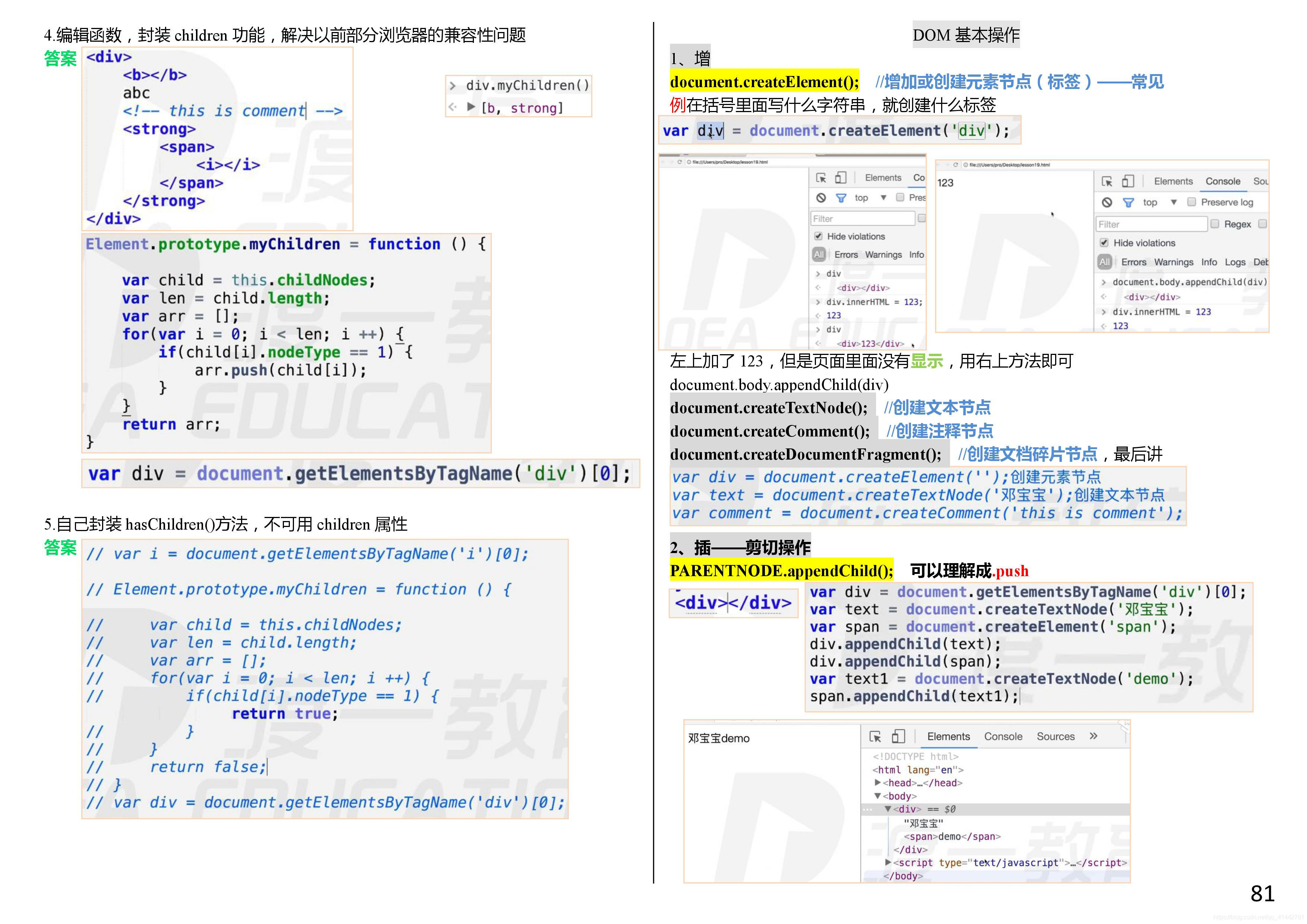Click Filter input beside Regex

point(1151,224)
